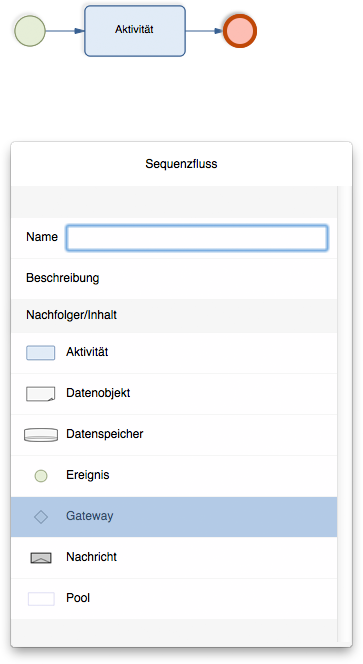Viewport: 363px width, 664px height.
Task: Focus the Name text field
Action: click(197, 238)
